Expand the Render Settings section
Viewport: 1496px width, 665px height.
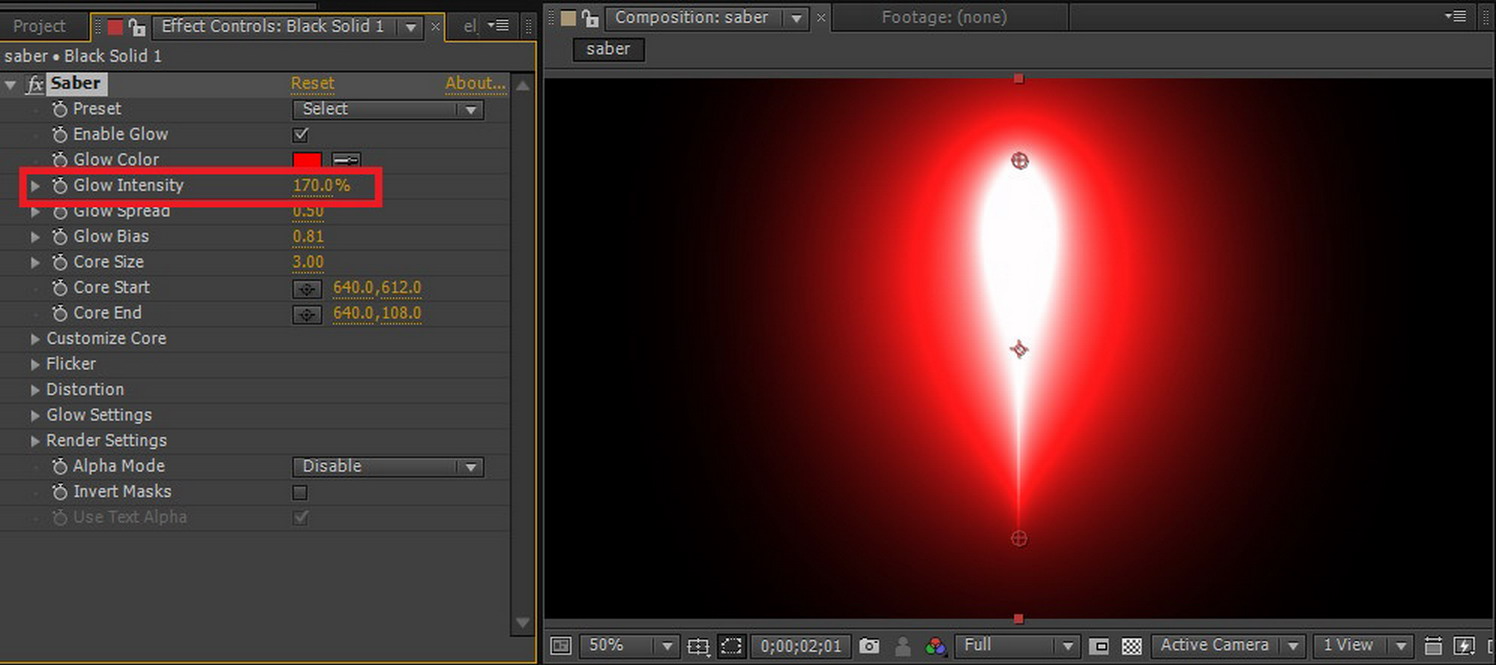click(36, 441)
